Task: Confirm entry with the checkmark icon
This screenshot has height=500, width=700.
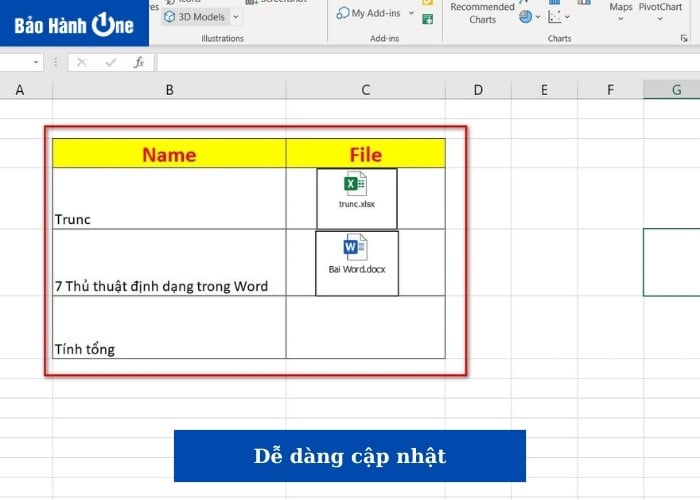Action: pos(111,62)
